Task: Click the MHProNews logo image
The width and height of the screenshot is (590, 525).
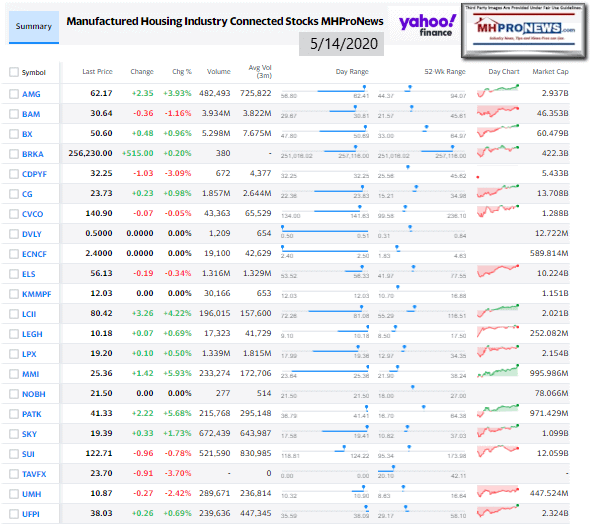Action: point(523,31)
